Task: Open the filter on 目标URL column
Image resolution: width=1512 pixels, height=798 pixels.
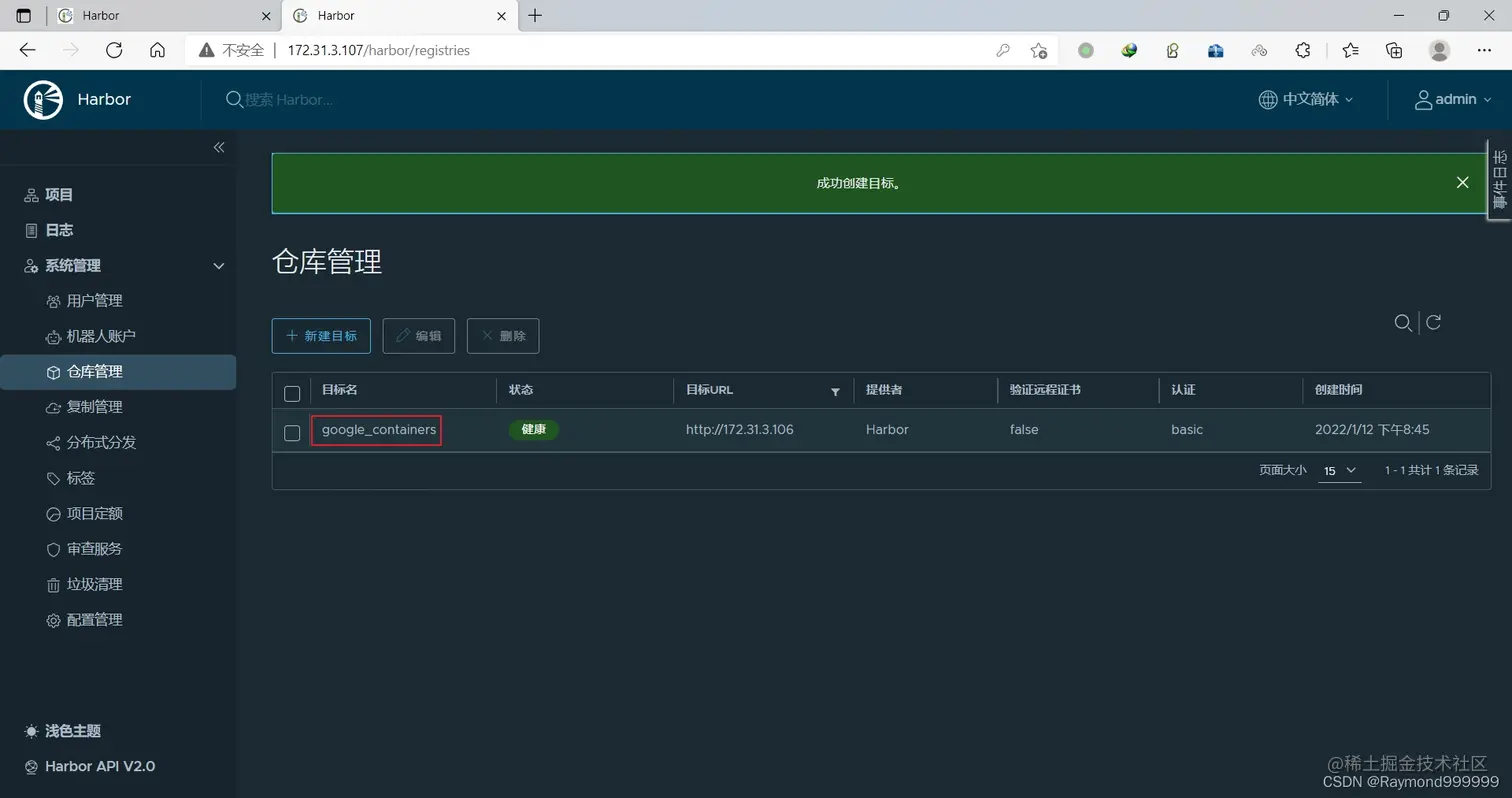Action: tap(835, 391)
